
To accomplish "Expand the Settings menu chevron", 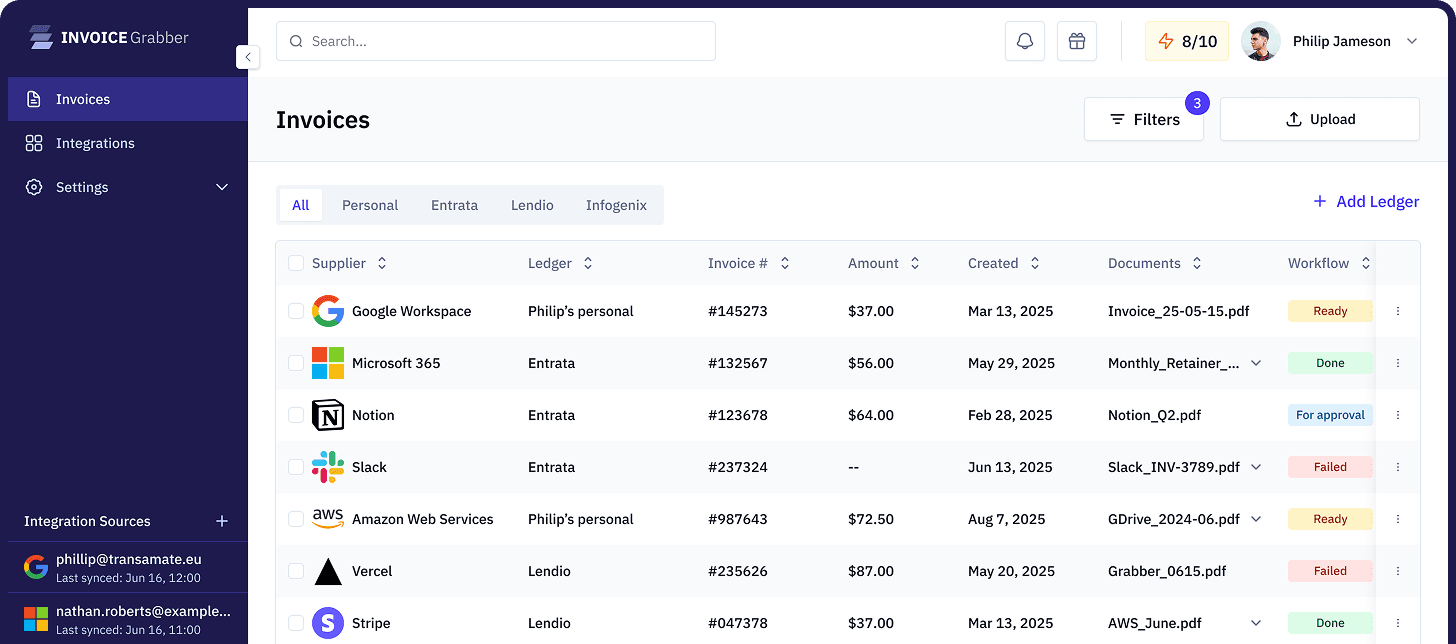I will tap(221, 187).
